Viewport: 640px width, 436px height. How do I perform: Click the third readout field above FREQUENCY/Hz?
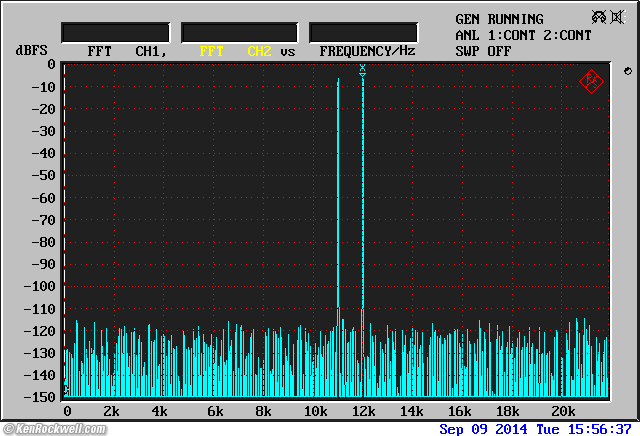tap(364, 32)
